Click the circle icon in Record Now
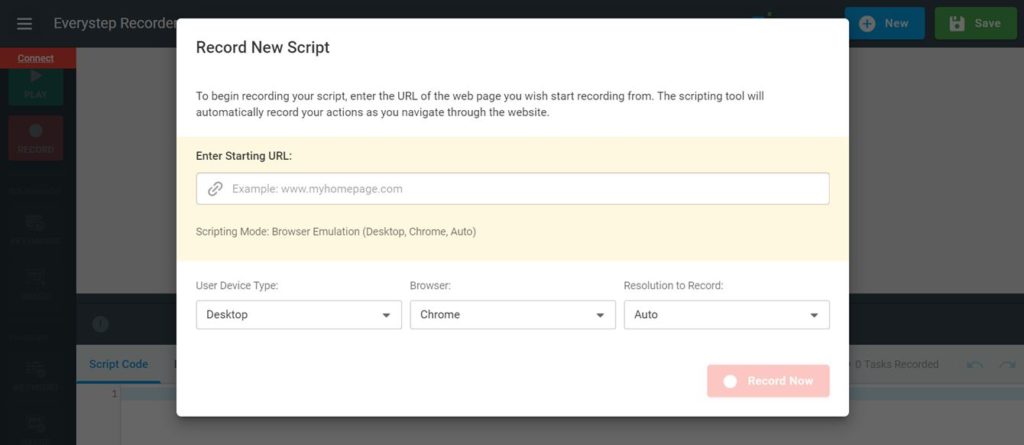The width and height of the screenshot is (1024, 445). coord(730,381)
